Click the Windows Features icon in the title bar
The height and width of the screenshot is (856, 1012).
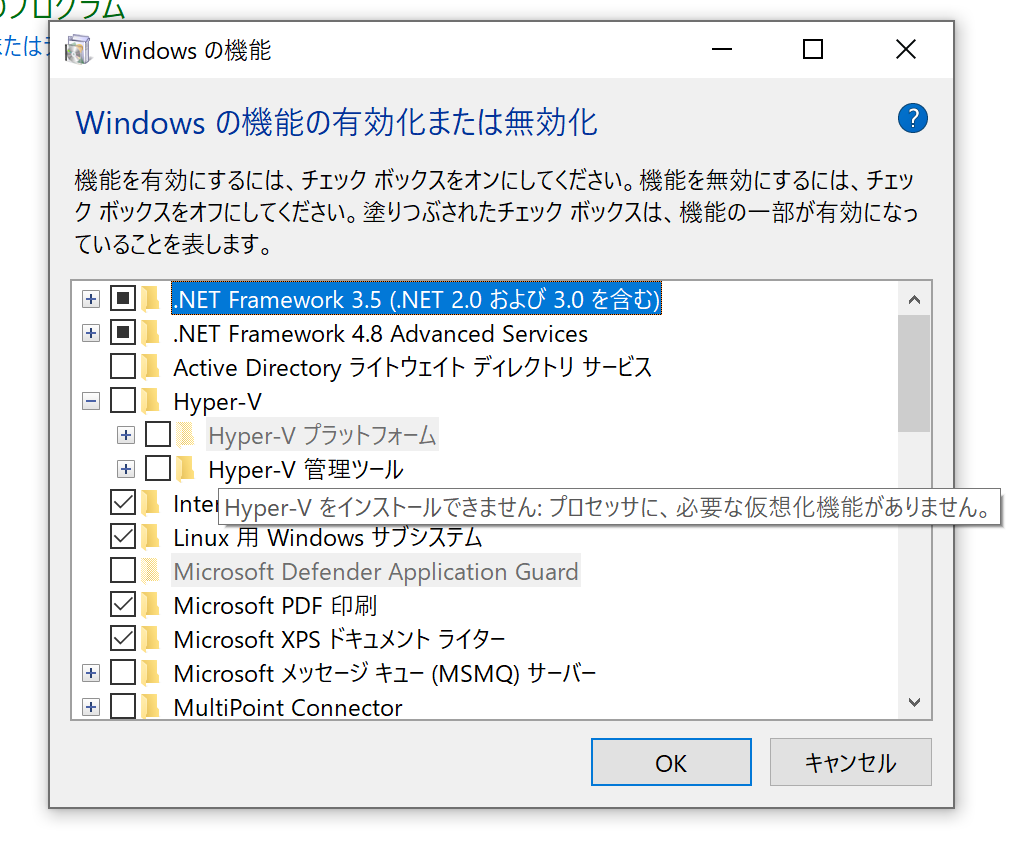[76, 48]
